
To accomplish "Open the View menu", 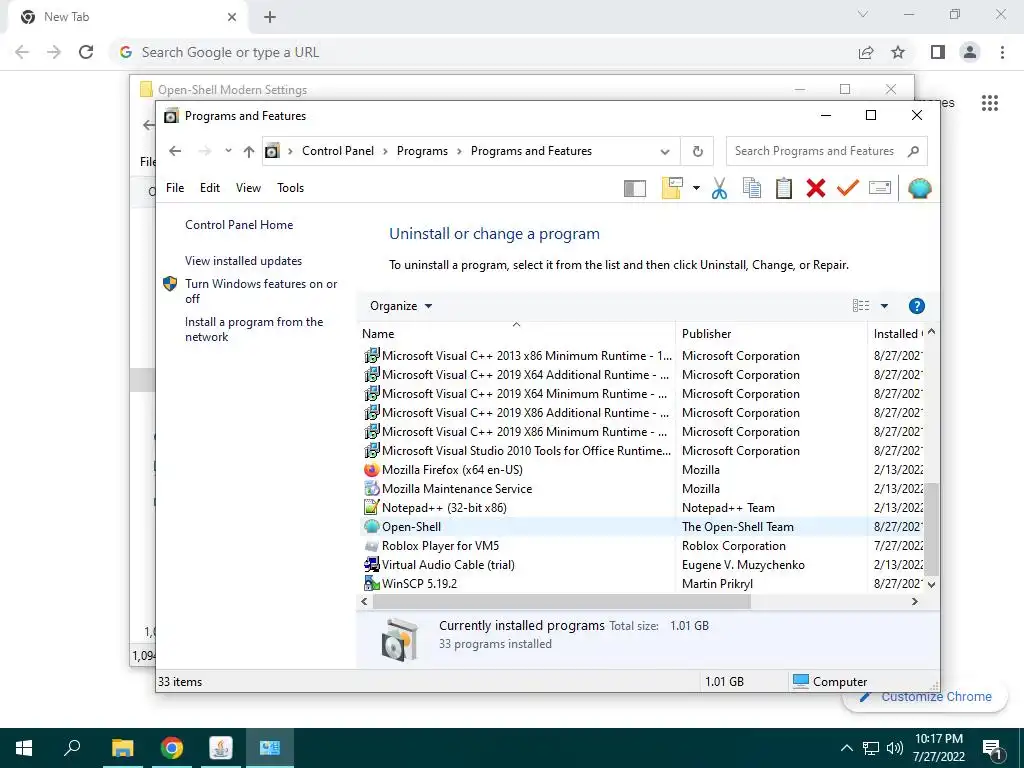I will [x=248, y=188].
